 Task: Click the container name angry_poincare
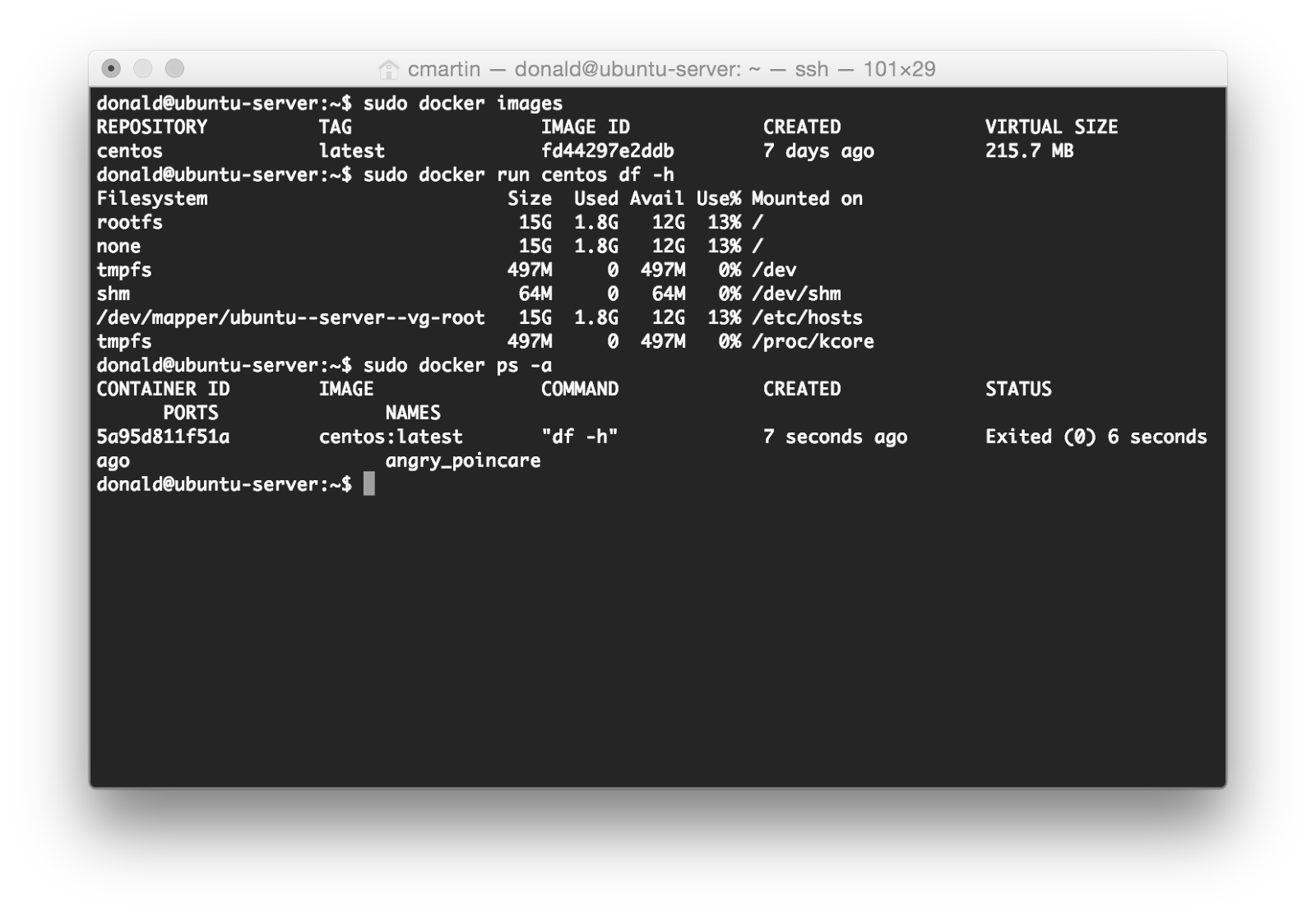point(463,461)
